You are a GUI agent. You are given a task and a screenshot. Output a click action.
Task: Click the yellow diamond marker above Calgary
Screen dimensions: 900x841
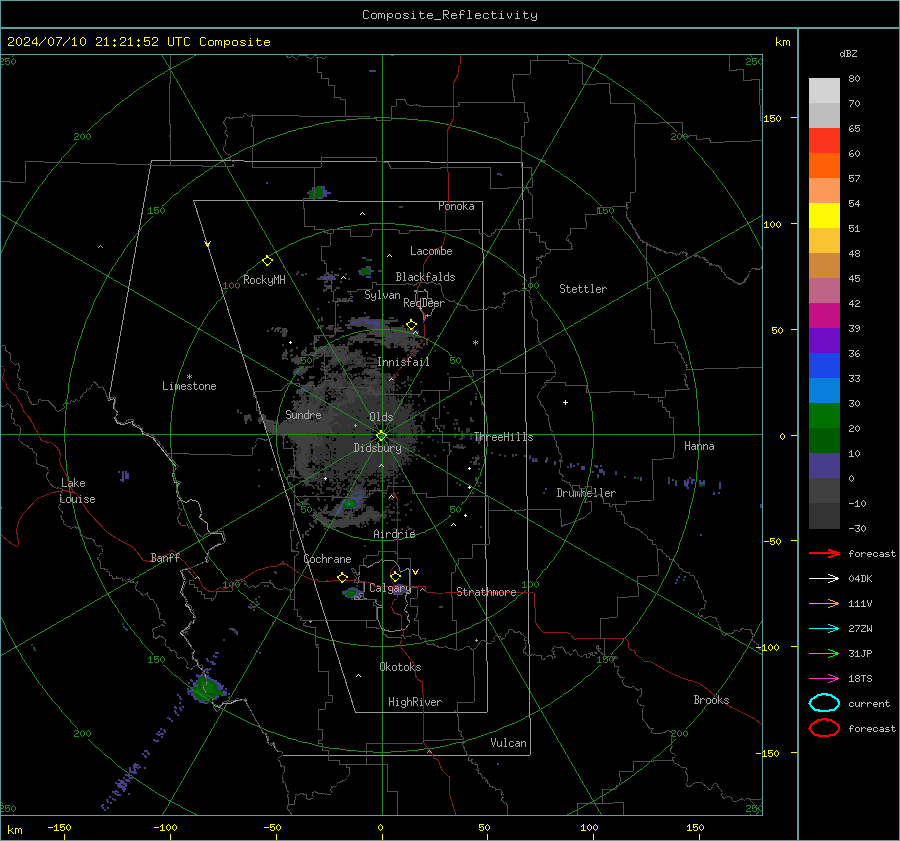click(395, 576)
